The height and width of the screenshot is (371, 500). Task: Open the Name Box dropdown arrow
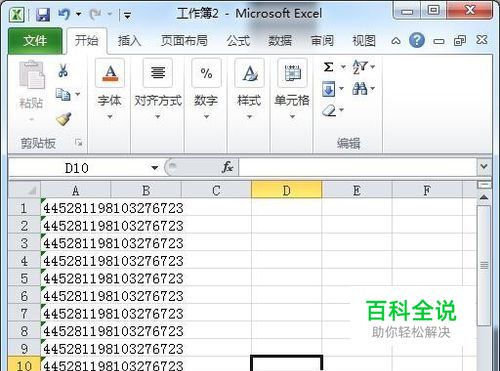pos(155,168)
